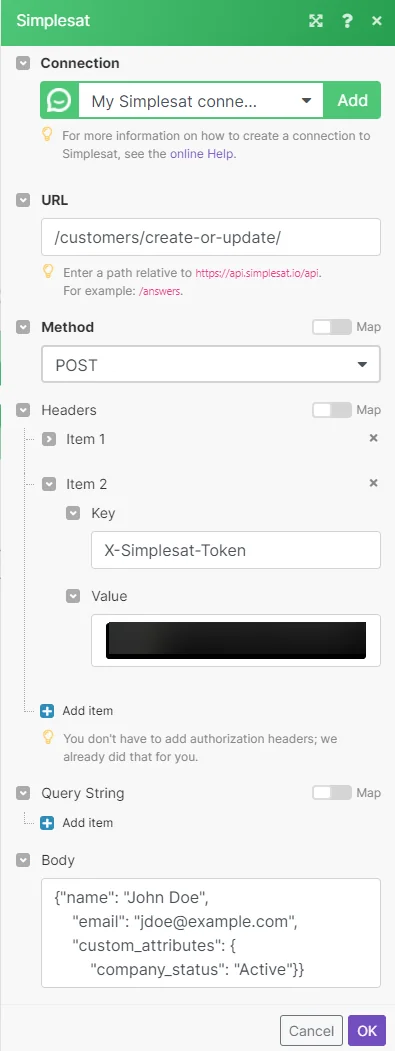
Task: Remove header Item 1 with its X icon
Action: click(374, 438)
